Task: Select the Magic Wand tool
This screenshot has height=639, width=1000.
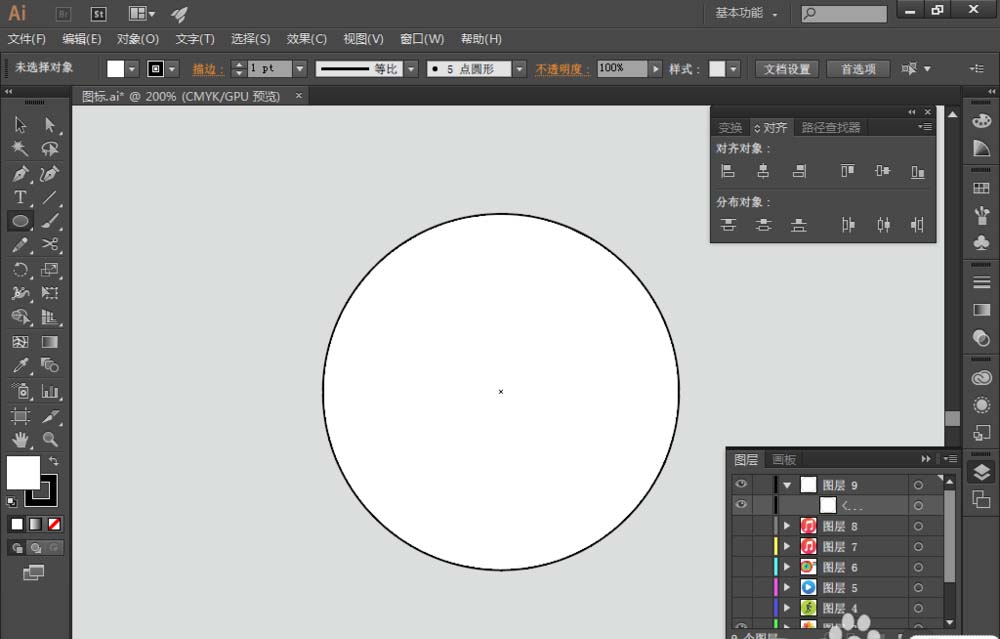Action: (x=20, y=149)
